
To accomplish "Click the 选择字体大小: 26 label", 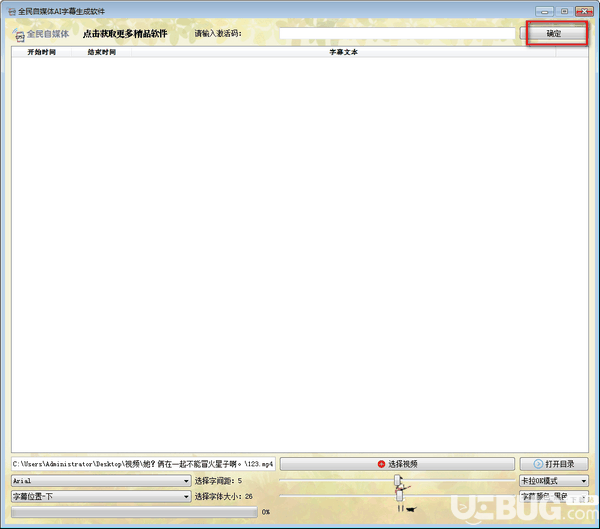I will [x=223, y=496].
